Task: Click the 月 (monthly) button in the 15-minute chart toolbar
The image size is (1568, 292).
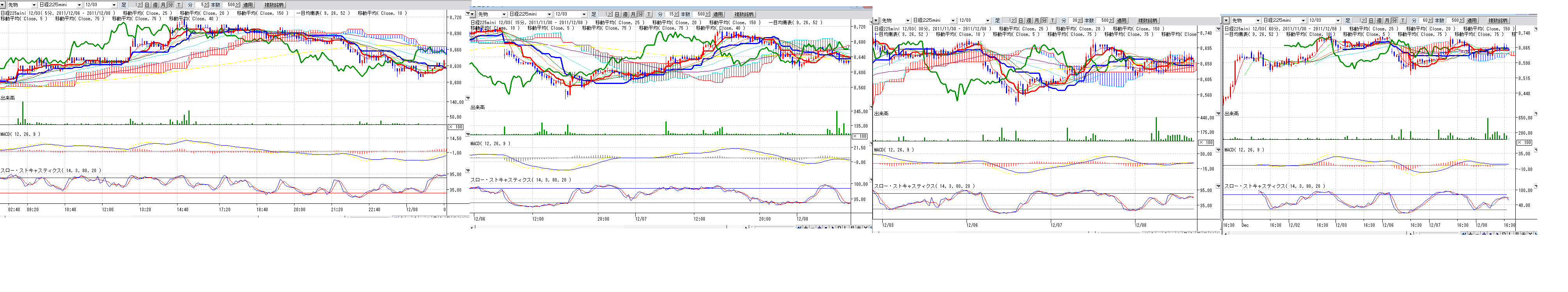Action: pyautogui.click(x=633, y=14)
